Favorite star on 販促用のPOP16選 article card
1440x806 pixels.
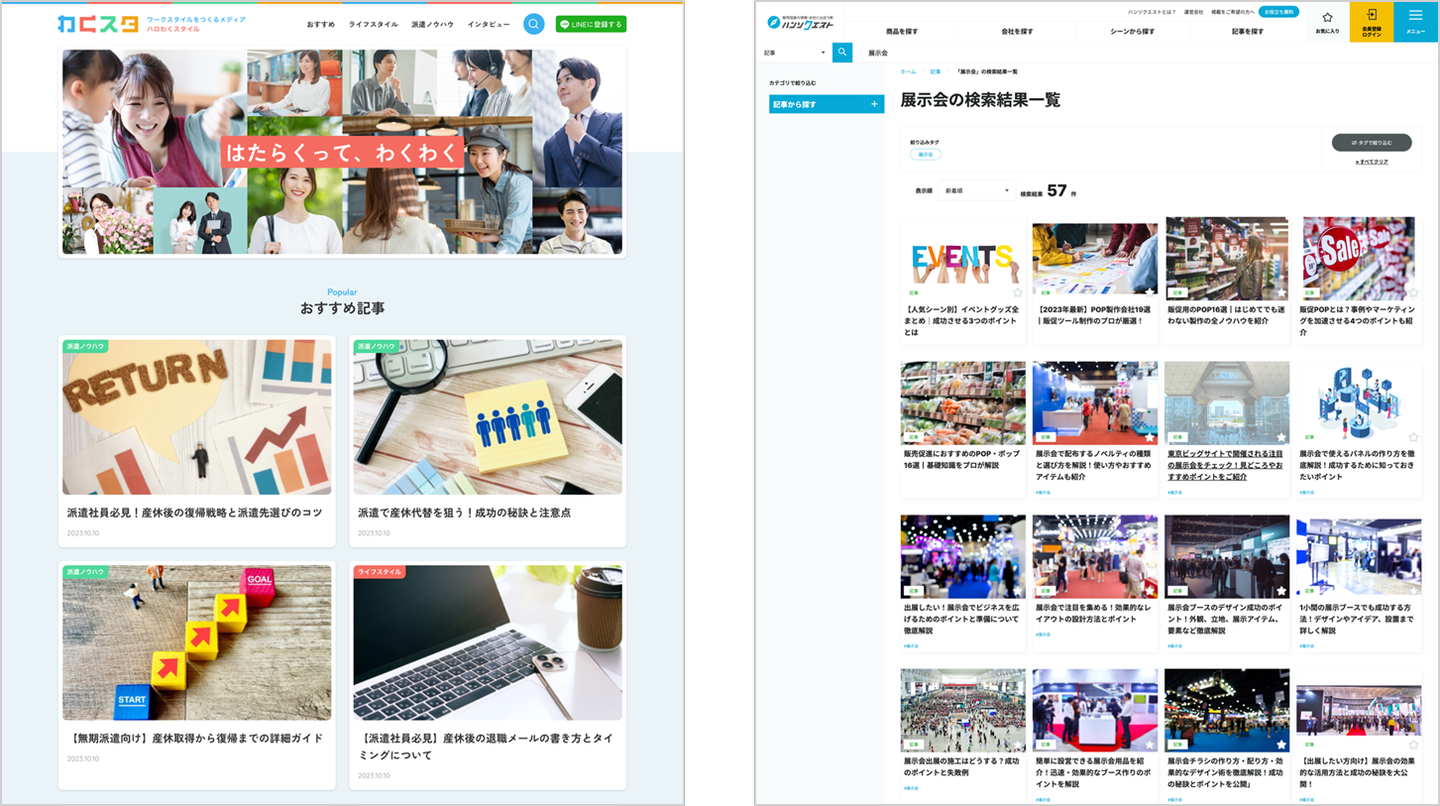click(x=1282, y=293)
